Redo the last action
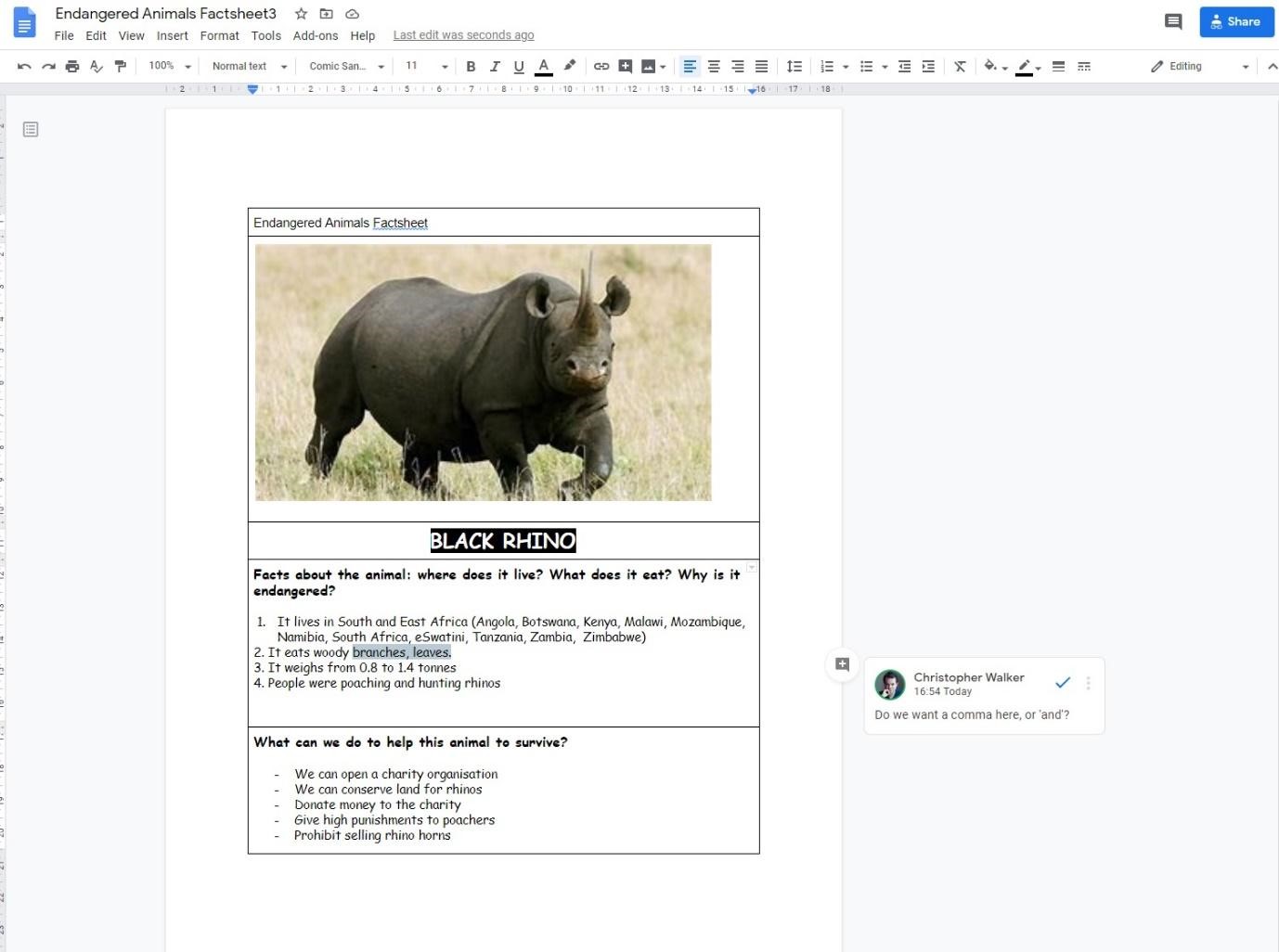 pos(48,66)
